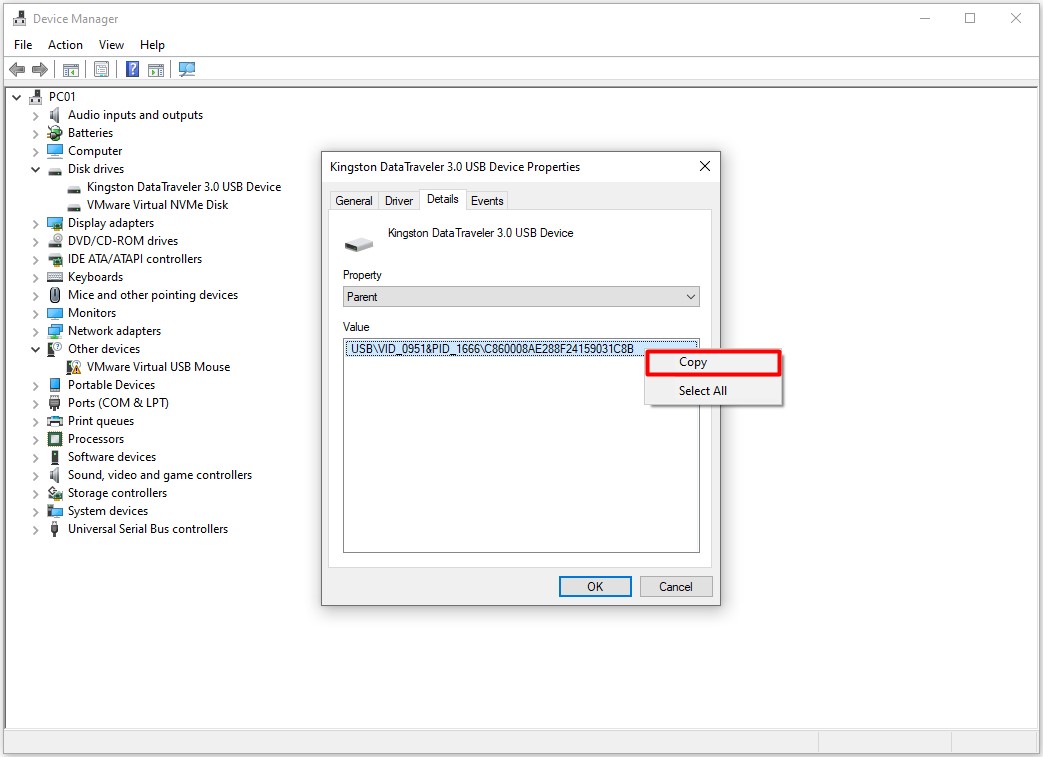Click the Scan for hardware changes icon

tap(187, 69)
